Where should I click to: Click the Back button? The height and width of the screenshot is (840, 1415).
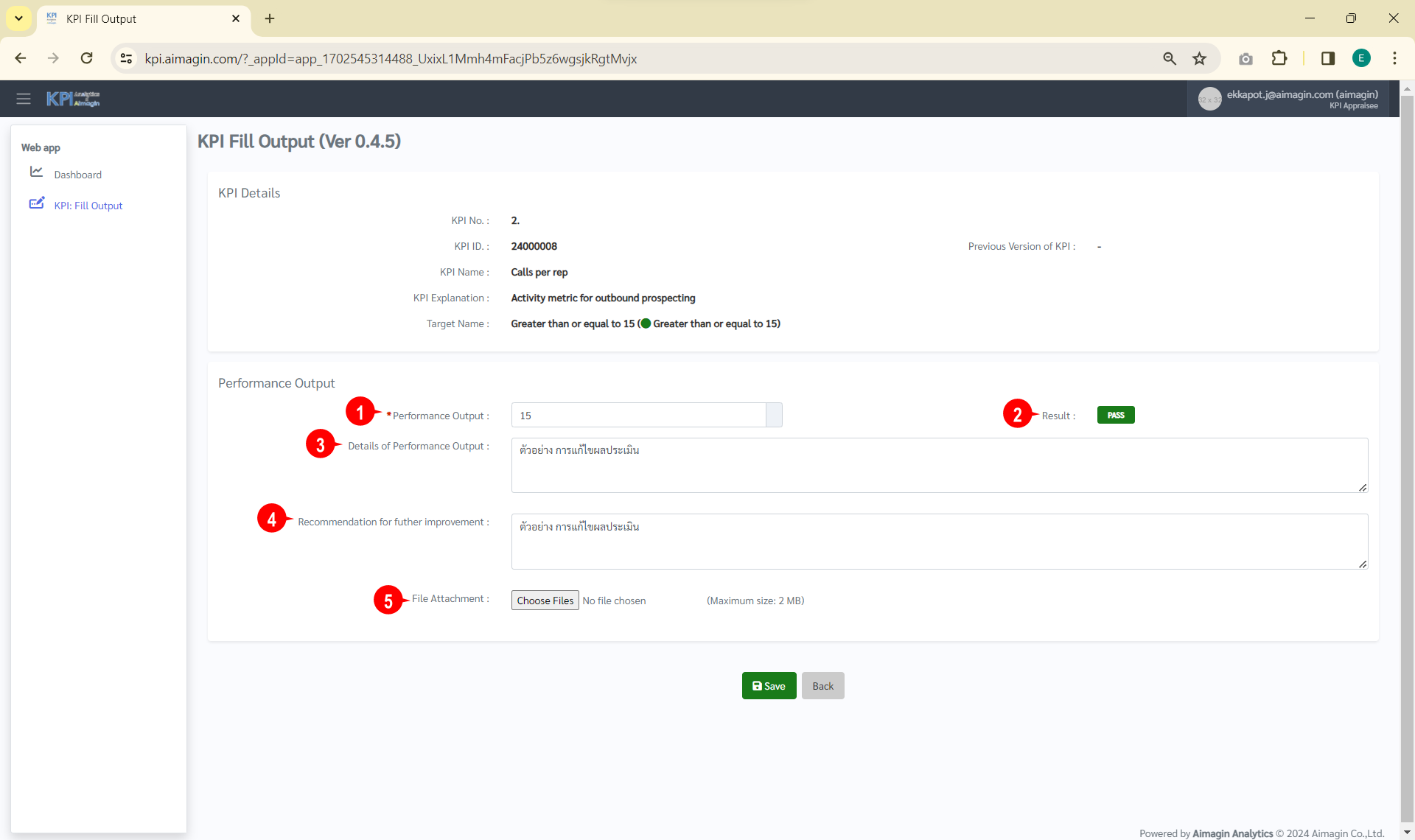click(822, 686)
